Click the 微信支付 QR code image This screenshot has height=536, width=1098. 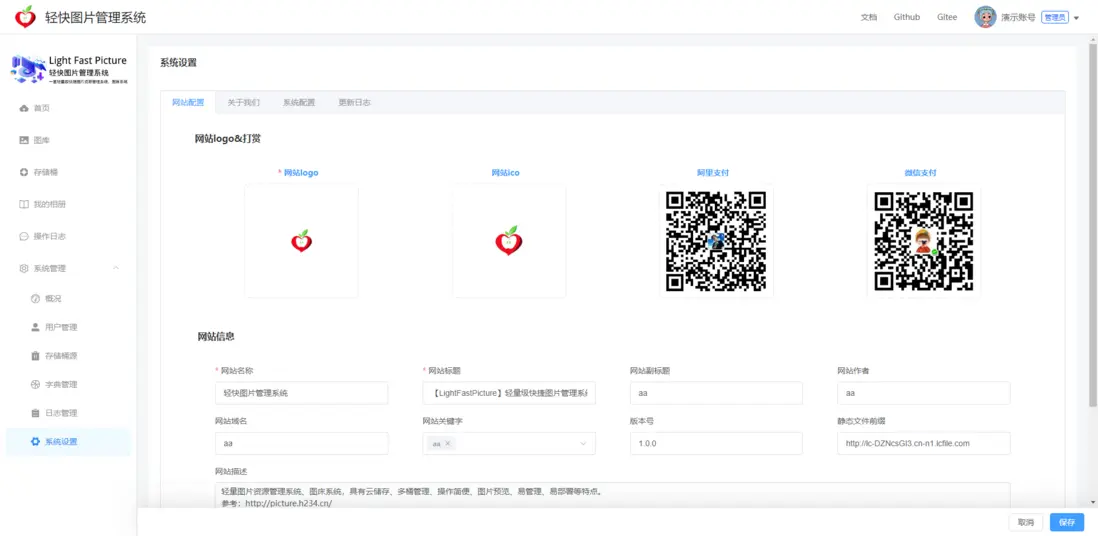click(x=924, y=241)
